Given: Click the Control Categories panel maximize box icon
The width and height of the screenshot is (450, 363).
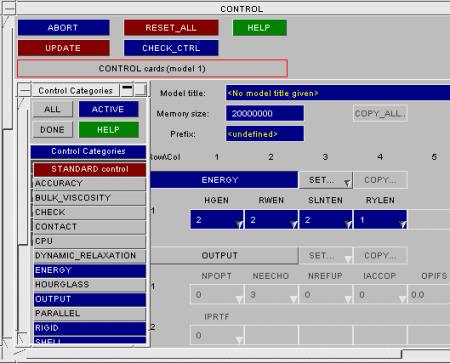Looking at the screenshot, I should (141, 90).
